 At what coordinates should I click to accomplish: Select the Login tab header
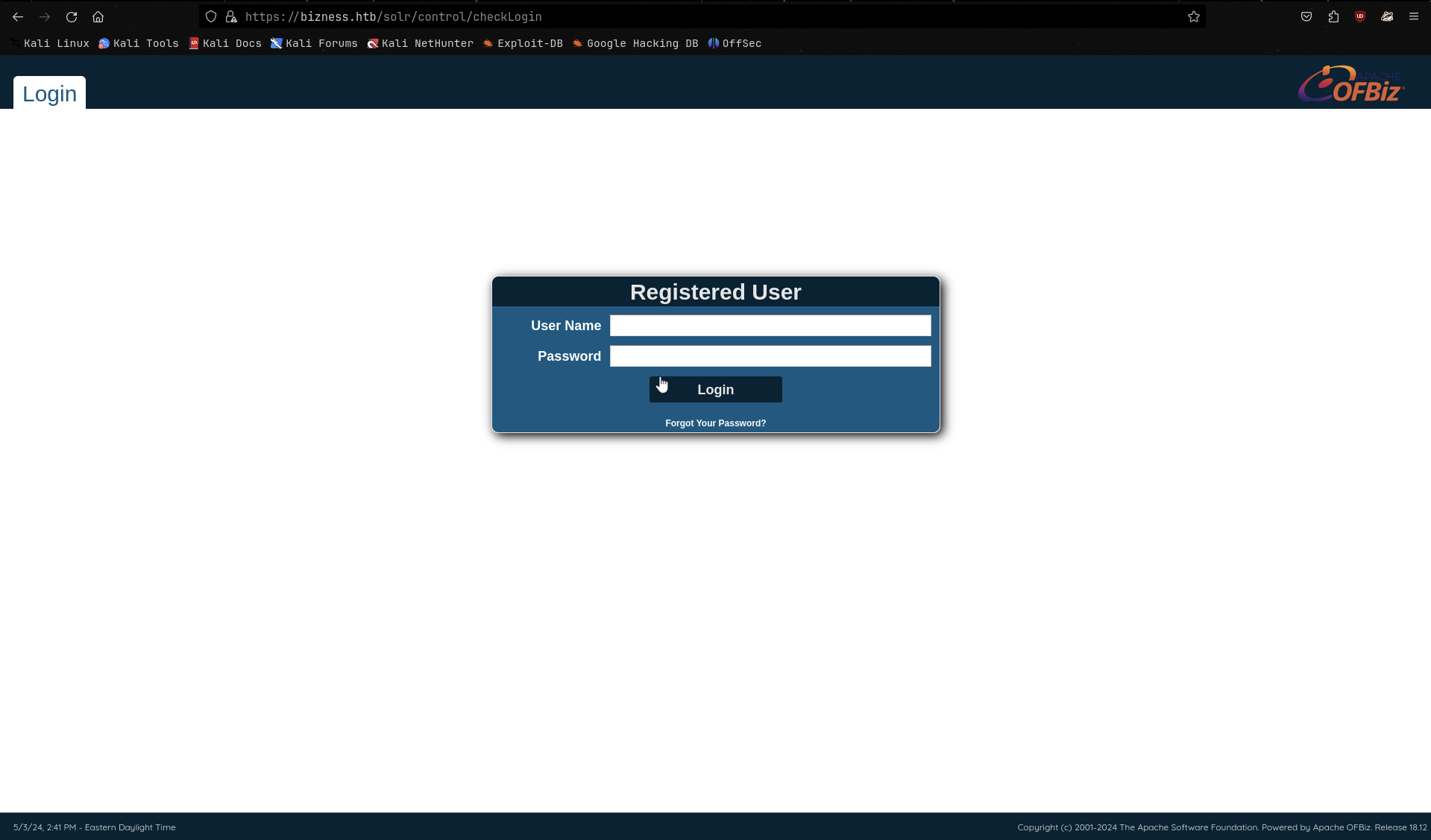pos(49,94)
